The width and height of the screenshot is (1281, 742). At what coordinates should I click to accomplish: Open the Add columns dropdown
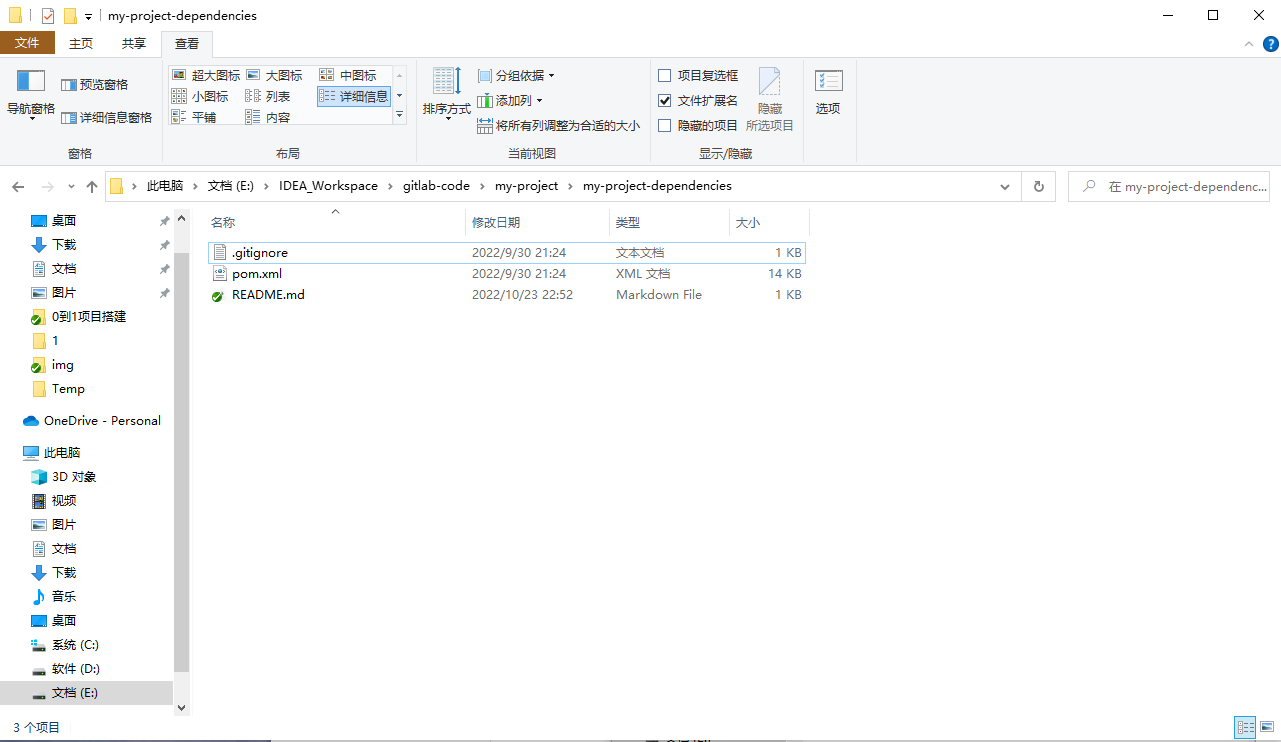tap(510, 100)
